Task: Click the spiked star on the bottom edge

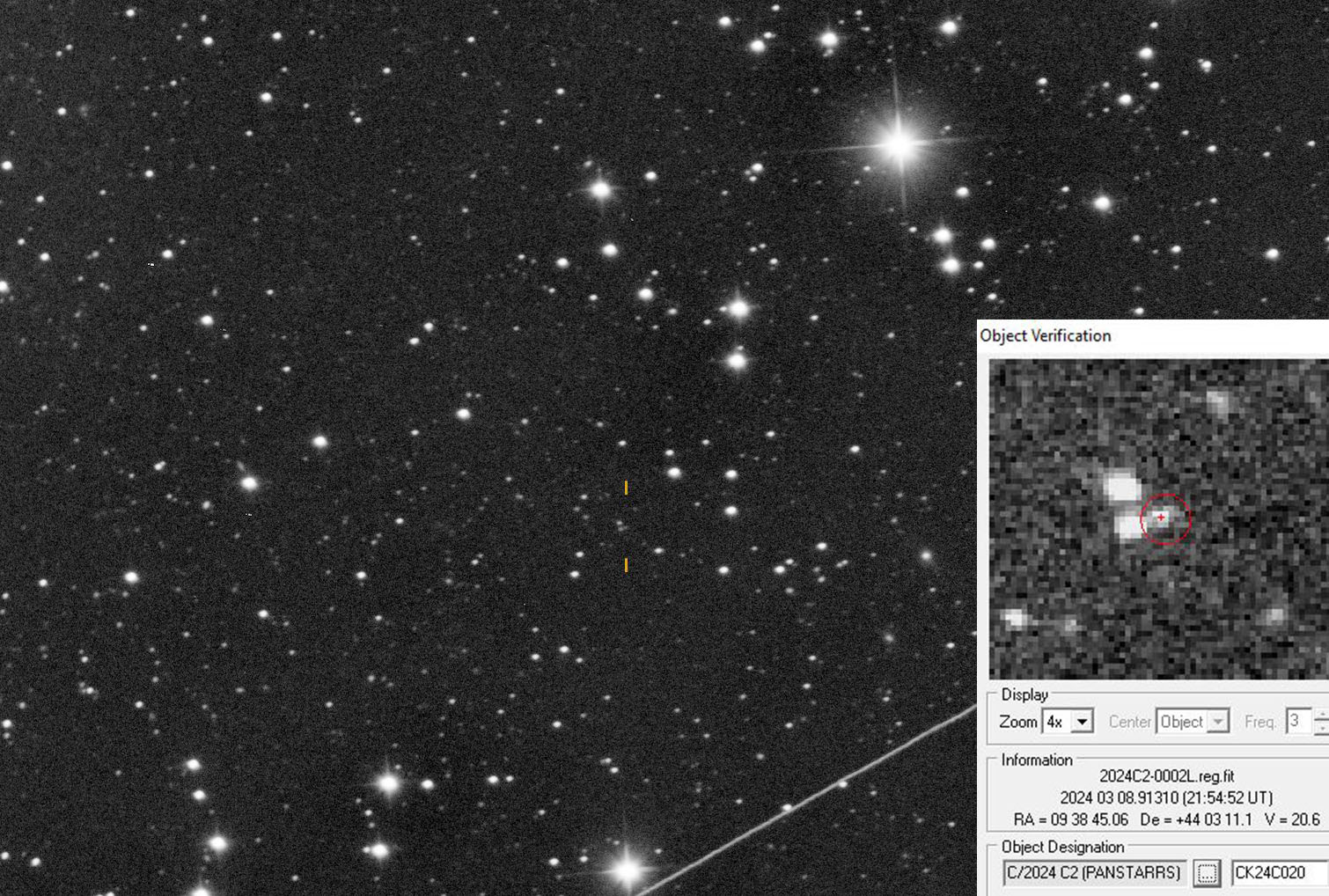Action: click(628, 870)
